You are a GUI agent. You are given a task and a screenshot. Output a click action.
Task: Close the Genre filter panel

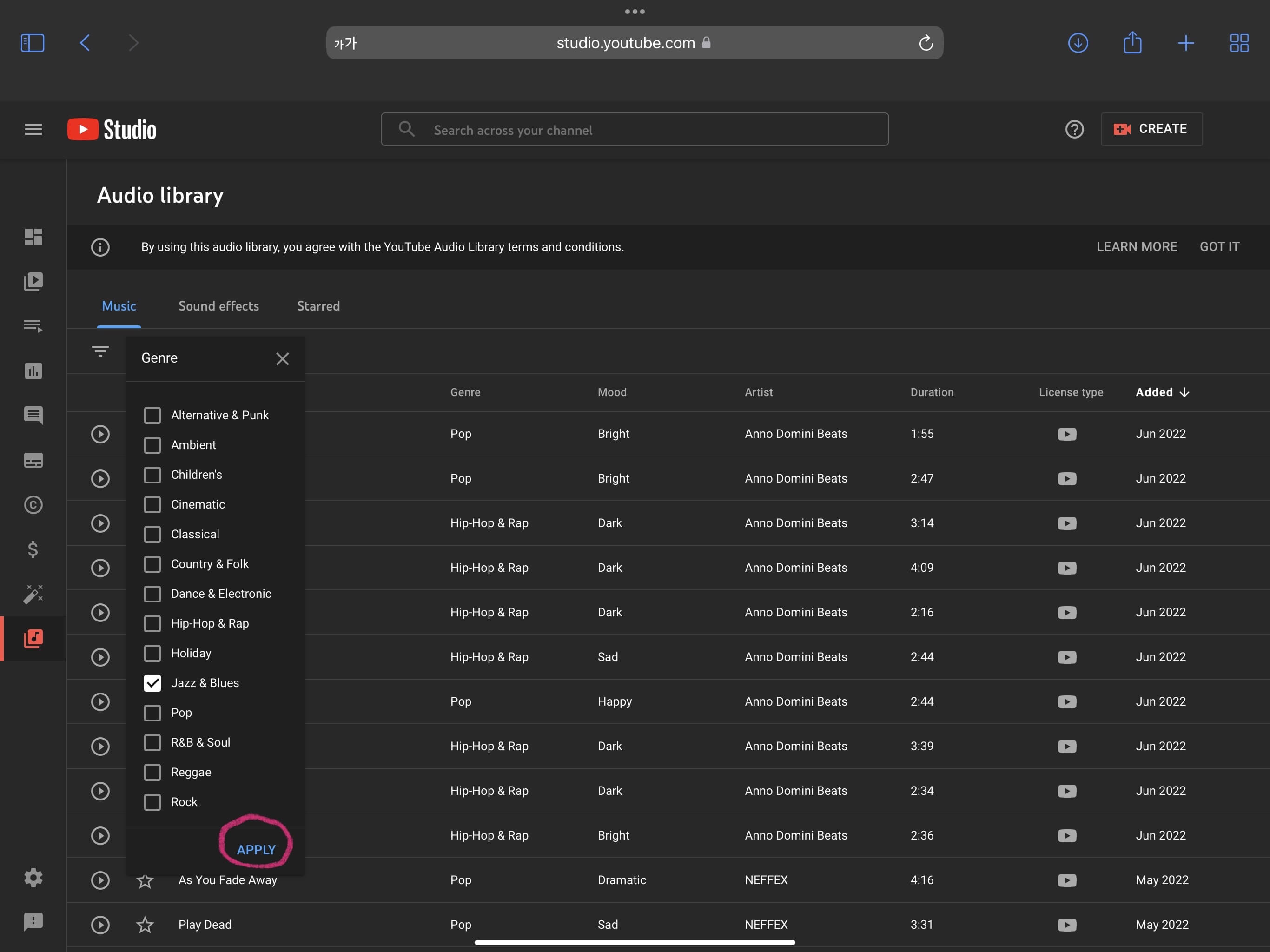282,359
